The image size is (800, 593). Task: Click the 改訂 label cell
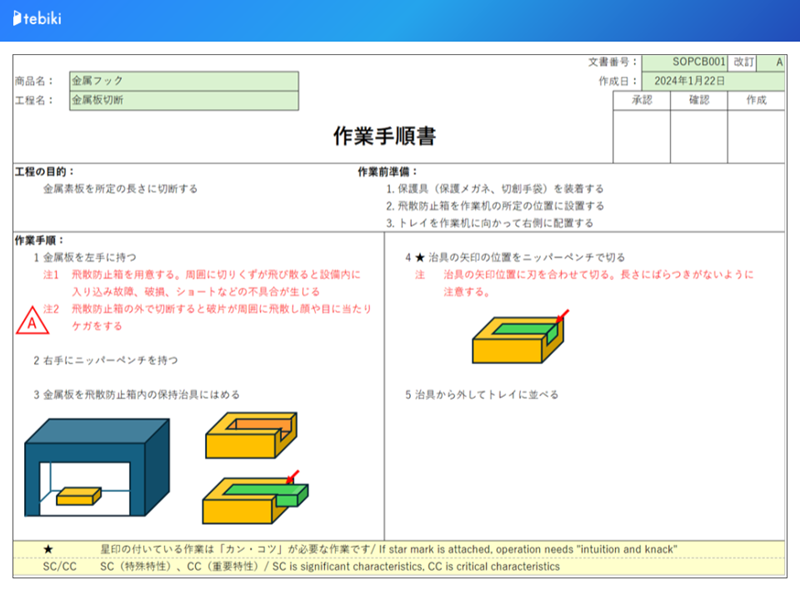coord(743,62)
